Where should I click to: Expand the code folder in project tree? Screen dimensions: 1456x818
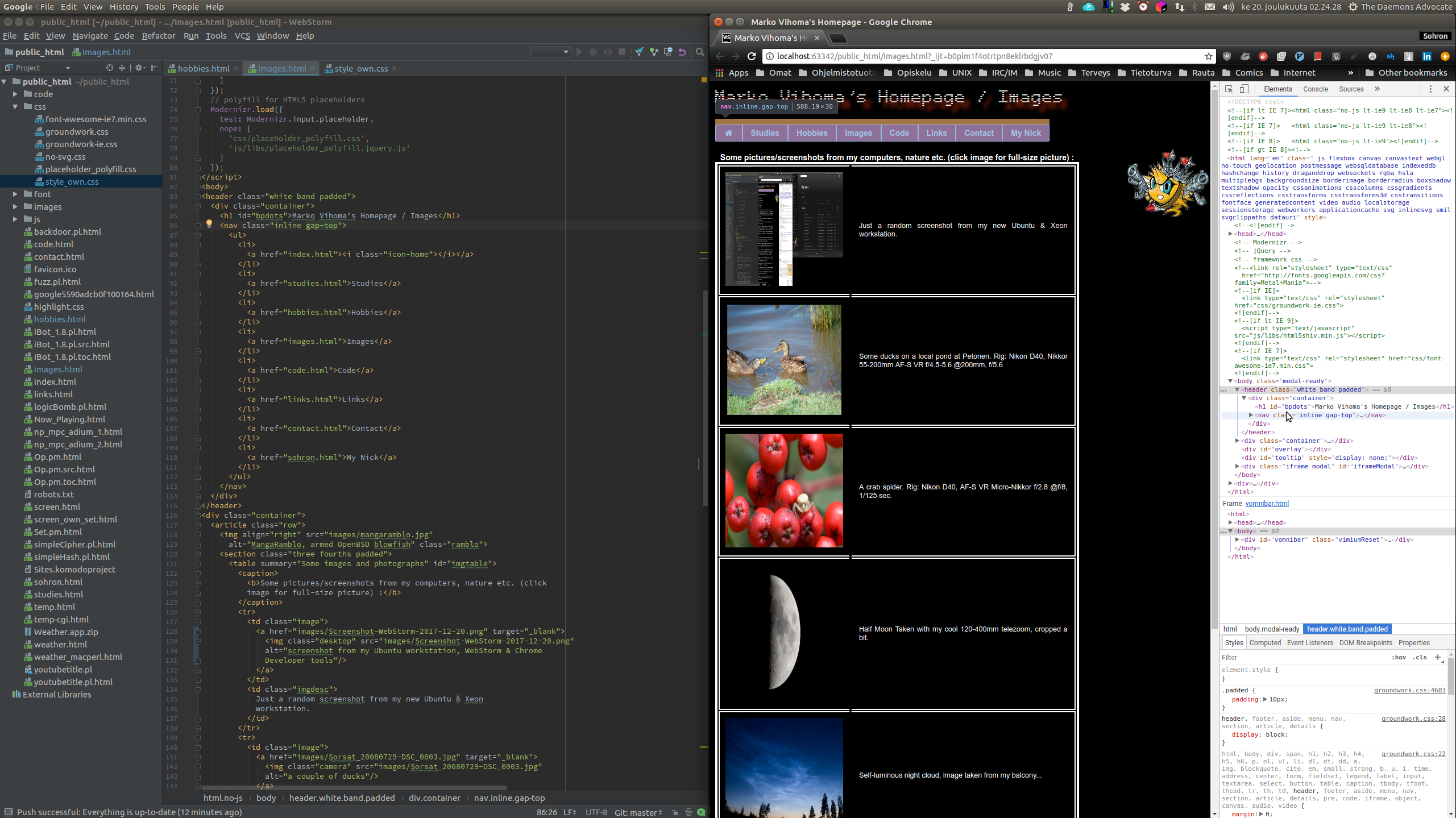point(15,94)
